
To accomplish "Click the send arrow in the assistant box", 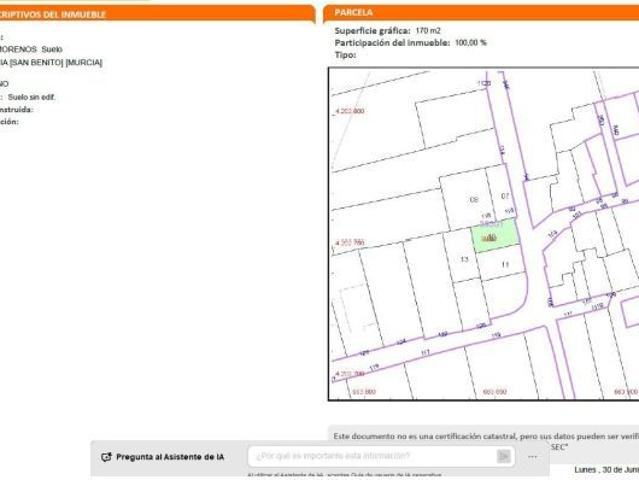I will tap(504, 456).
